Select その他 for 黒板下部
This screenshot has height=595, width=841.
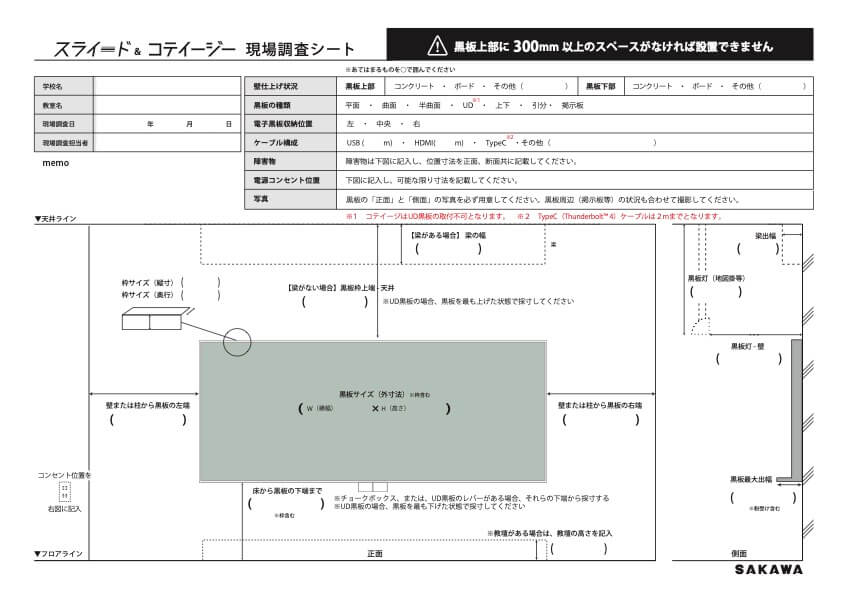[743, 86]
